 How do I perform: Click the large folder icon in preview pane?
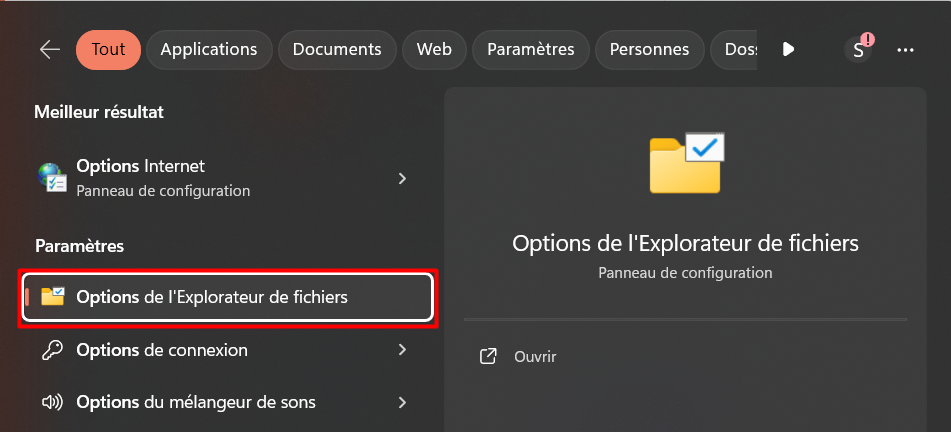pos(686,163)
